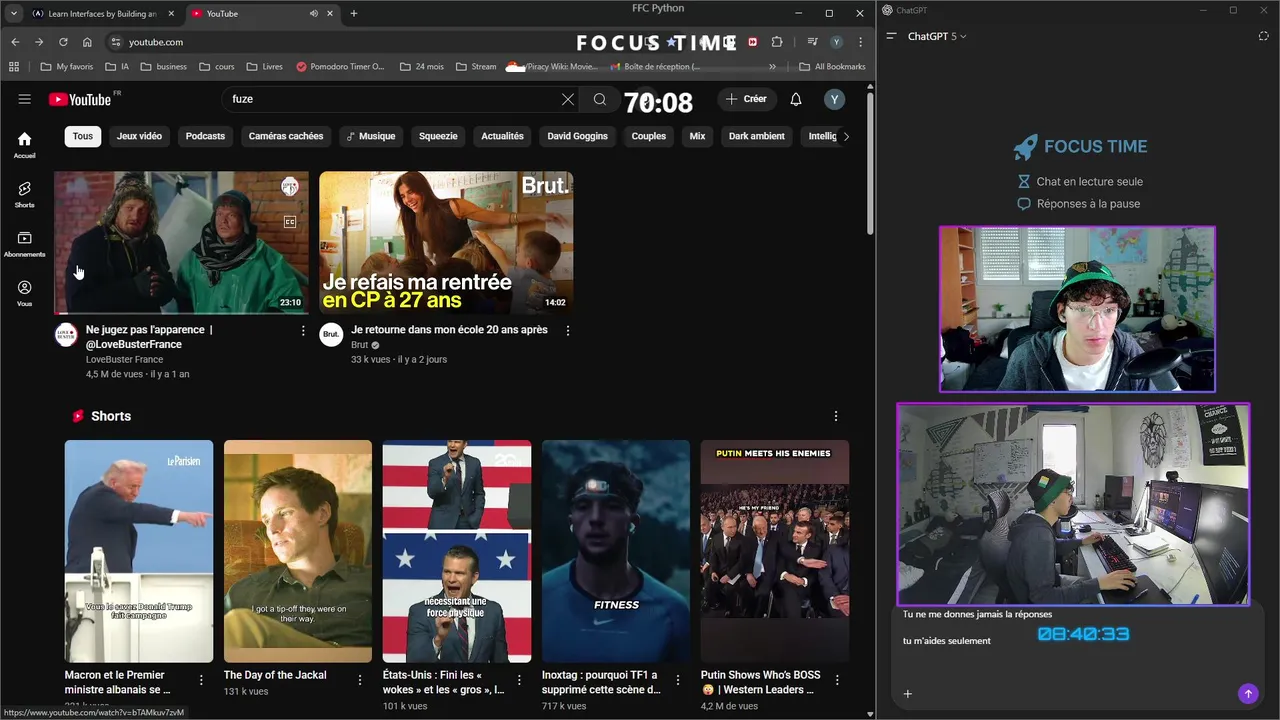Click the ChatGPT message input box

point(1078,656)
